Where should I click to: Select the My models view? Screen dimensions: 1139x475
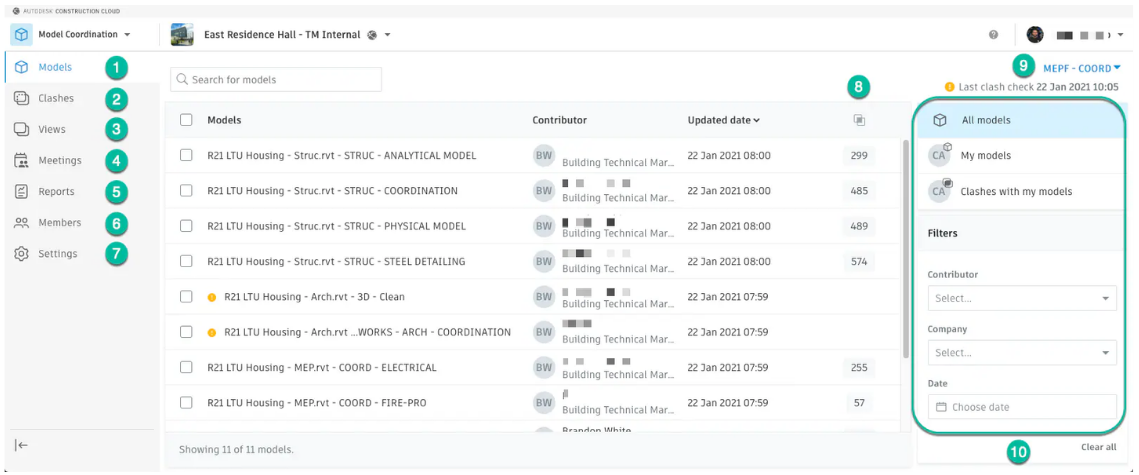click(x=1022, y=155)
